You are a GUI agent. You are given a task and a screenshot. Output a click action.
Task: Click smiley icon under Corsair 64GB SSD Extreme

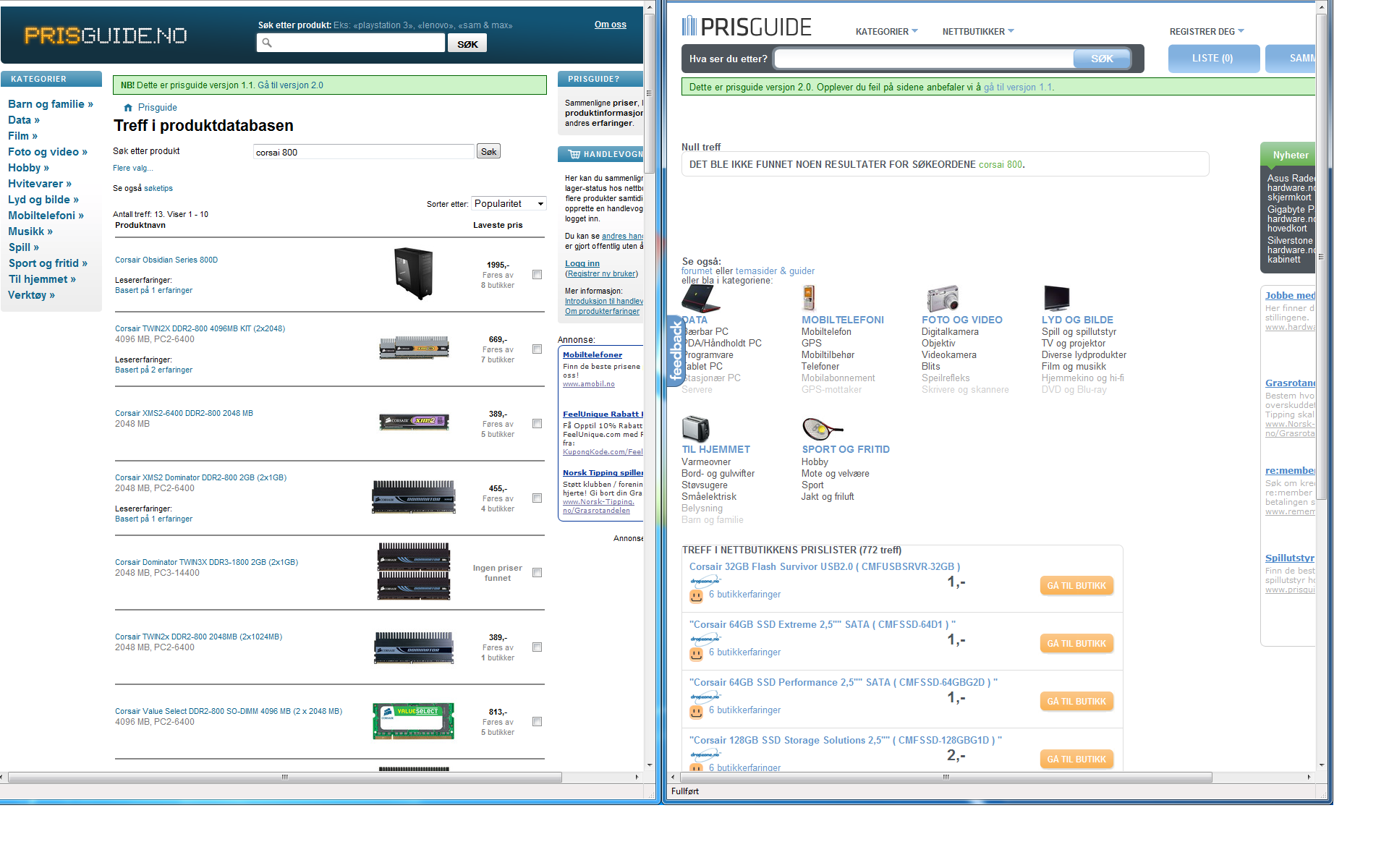pyautogui.click(x=696, y=654)
